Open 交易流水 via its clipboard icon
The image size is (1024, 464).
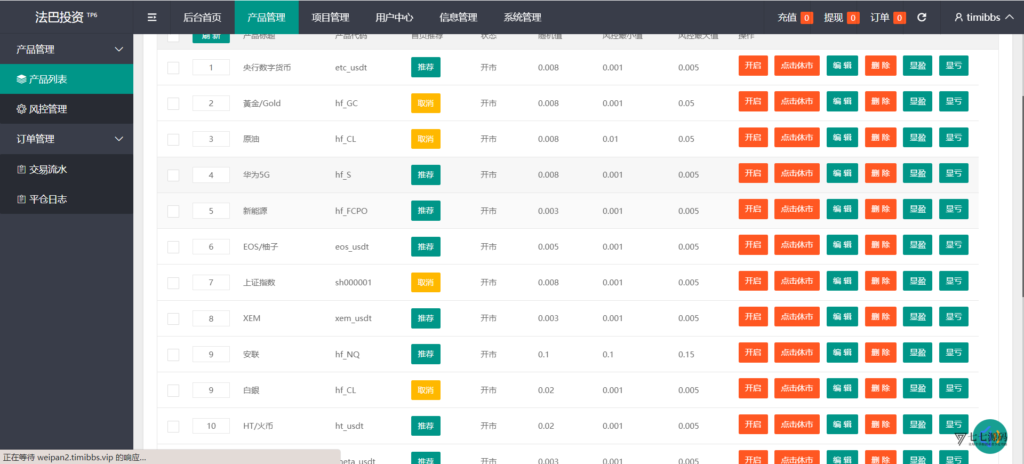click(x=22, y=169)
